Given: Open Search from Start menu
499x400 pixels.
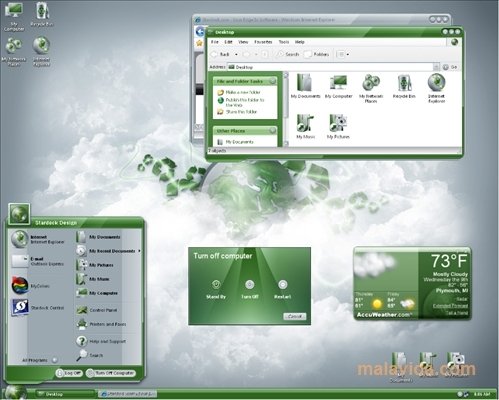Looking at the screenshot, I should (x=90, y=355).
